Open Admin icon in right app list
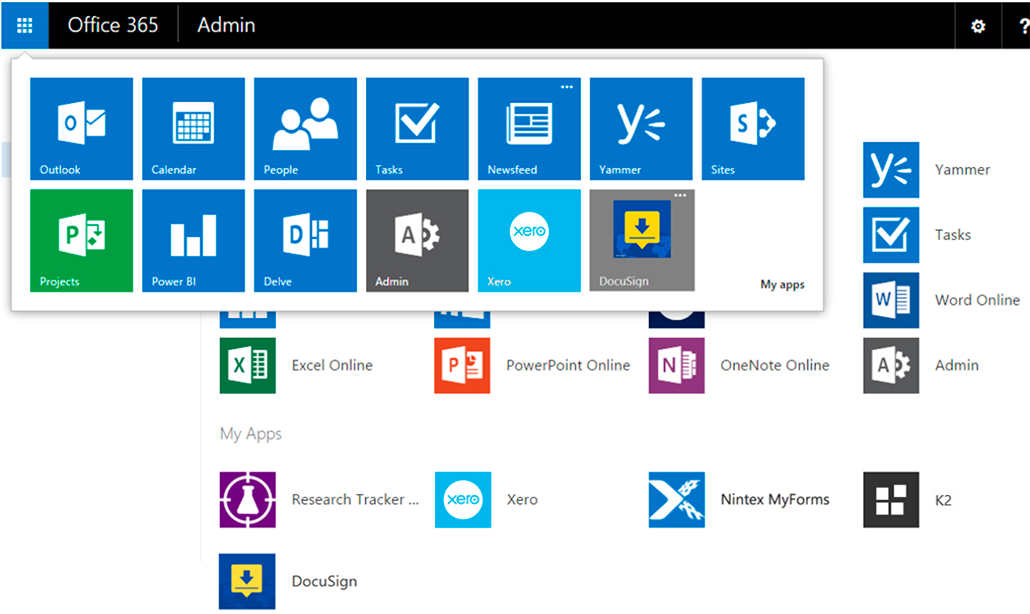 891,366
